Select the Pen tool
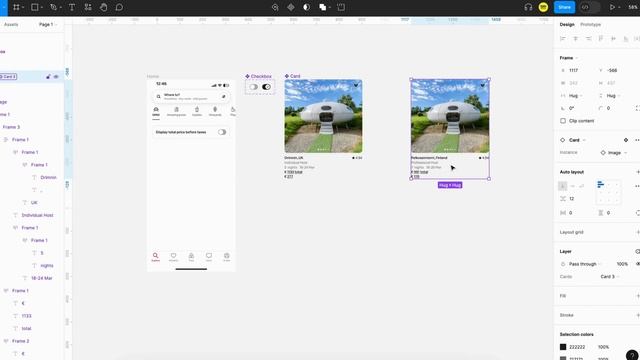Screen dimensions: 640x360 point(53,7)
